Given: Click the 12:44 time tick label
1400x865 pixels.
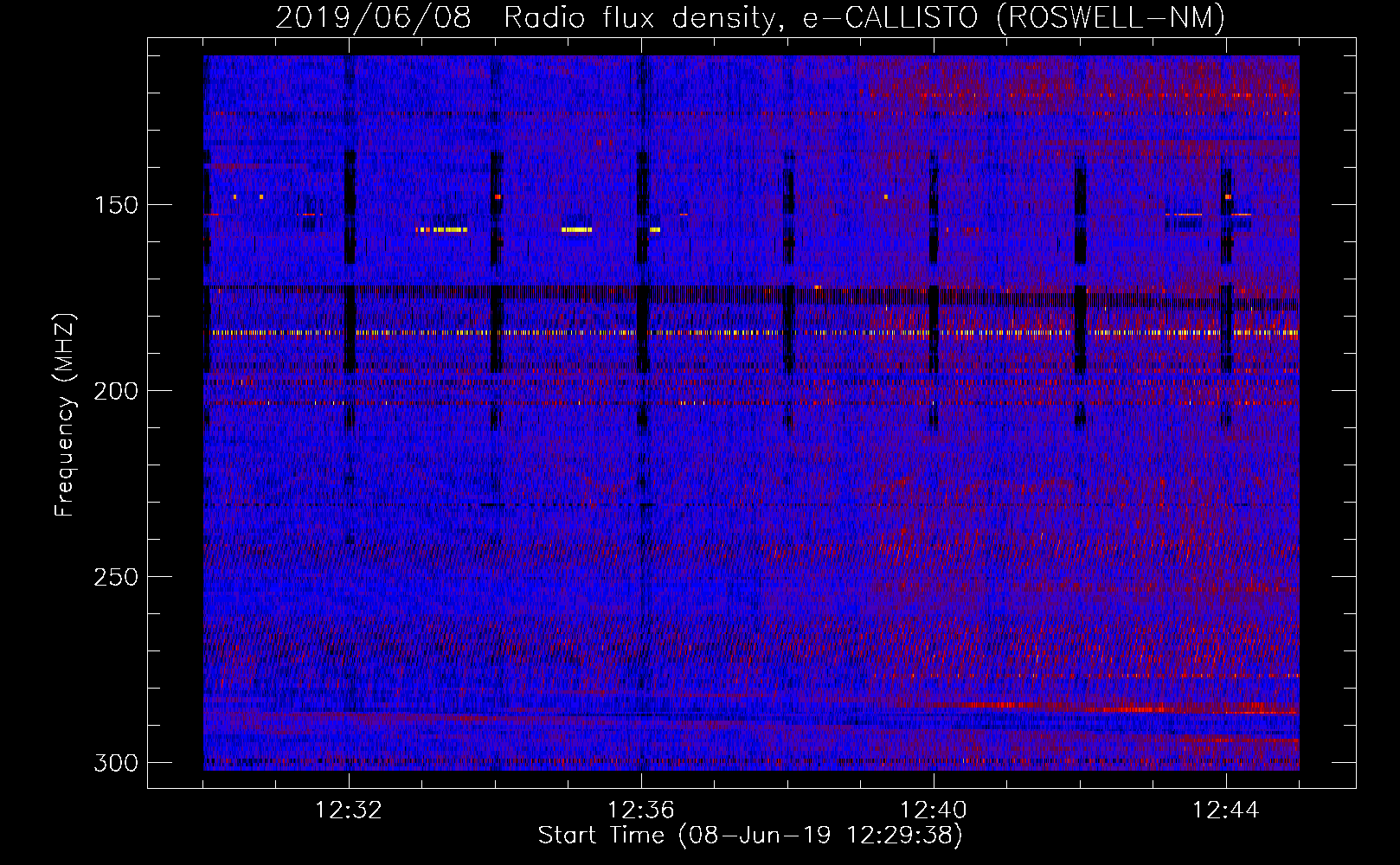Looking at the screenshot, I should [x=1226, y=811].
